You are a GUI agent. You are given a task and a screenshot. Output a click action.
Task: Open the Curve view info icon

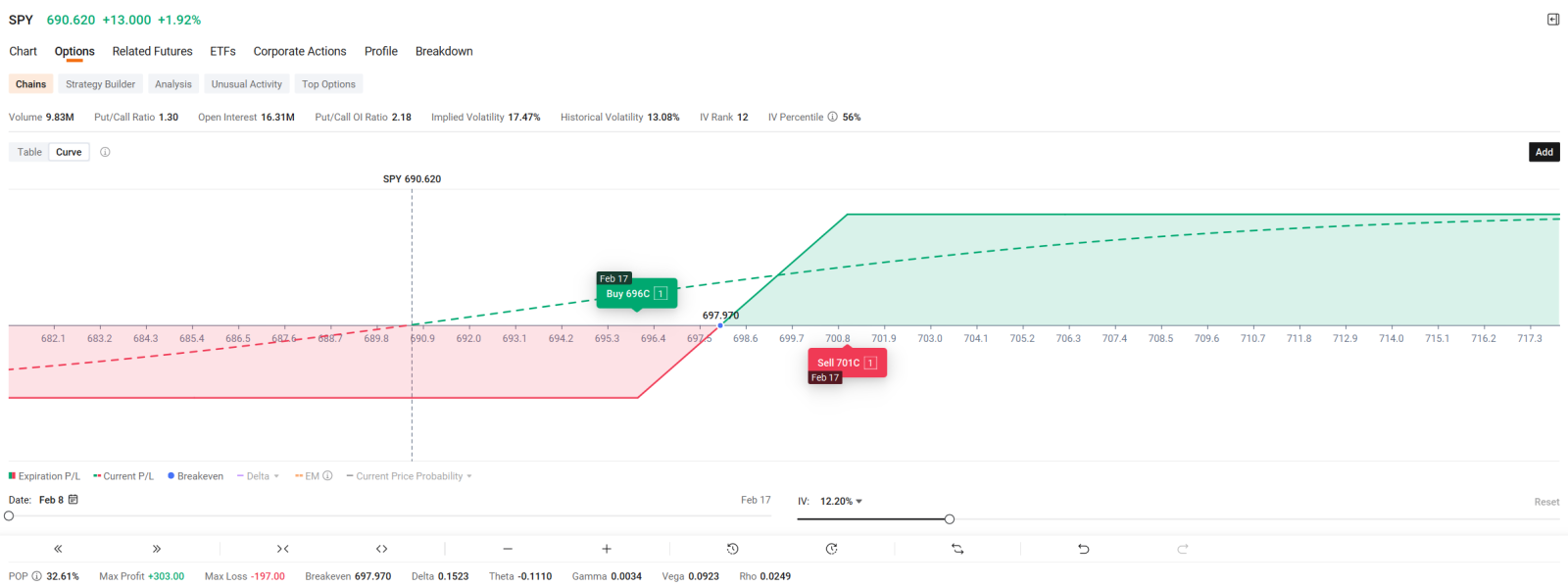click(105, 152)
